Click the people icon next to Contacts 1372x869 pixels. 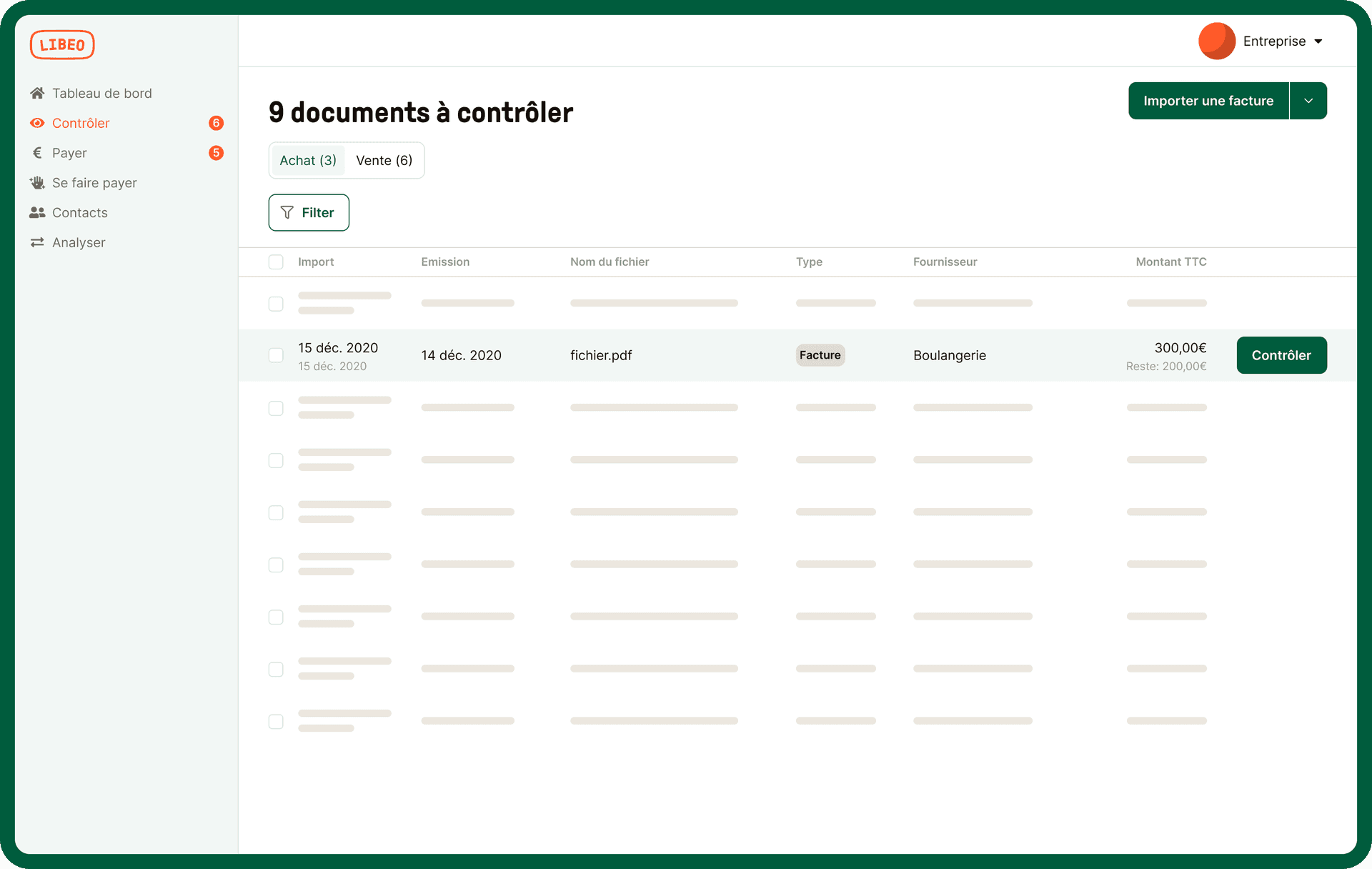[37, 213]
